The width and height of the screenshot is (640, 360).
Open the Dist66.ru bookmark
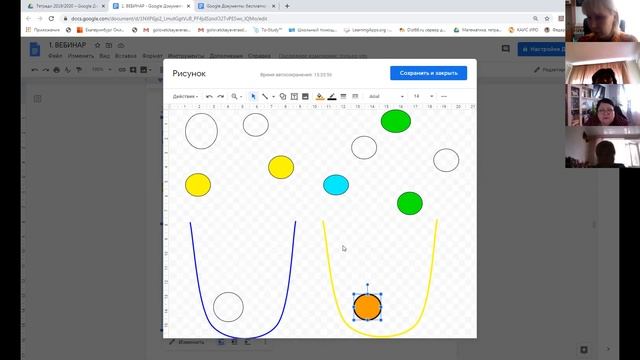click(x=422, y=30)
